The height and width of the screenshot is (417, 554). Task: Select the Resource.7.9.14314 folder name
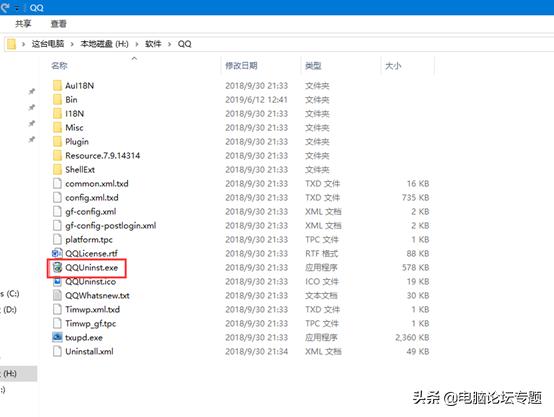click(102, 155)
